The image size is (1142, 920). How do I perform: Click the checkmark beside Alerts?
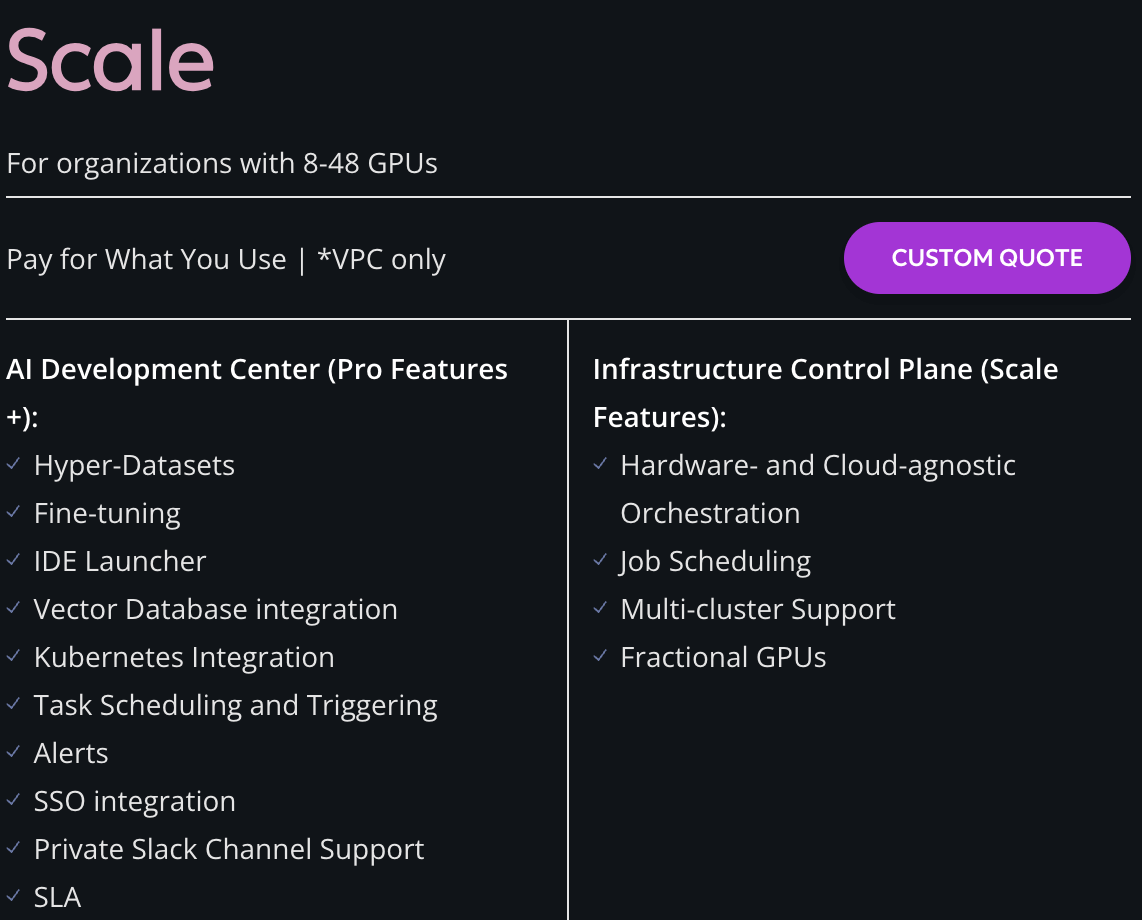coord(13,753)
